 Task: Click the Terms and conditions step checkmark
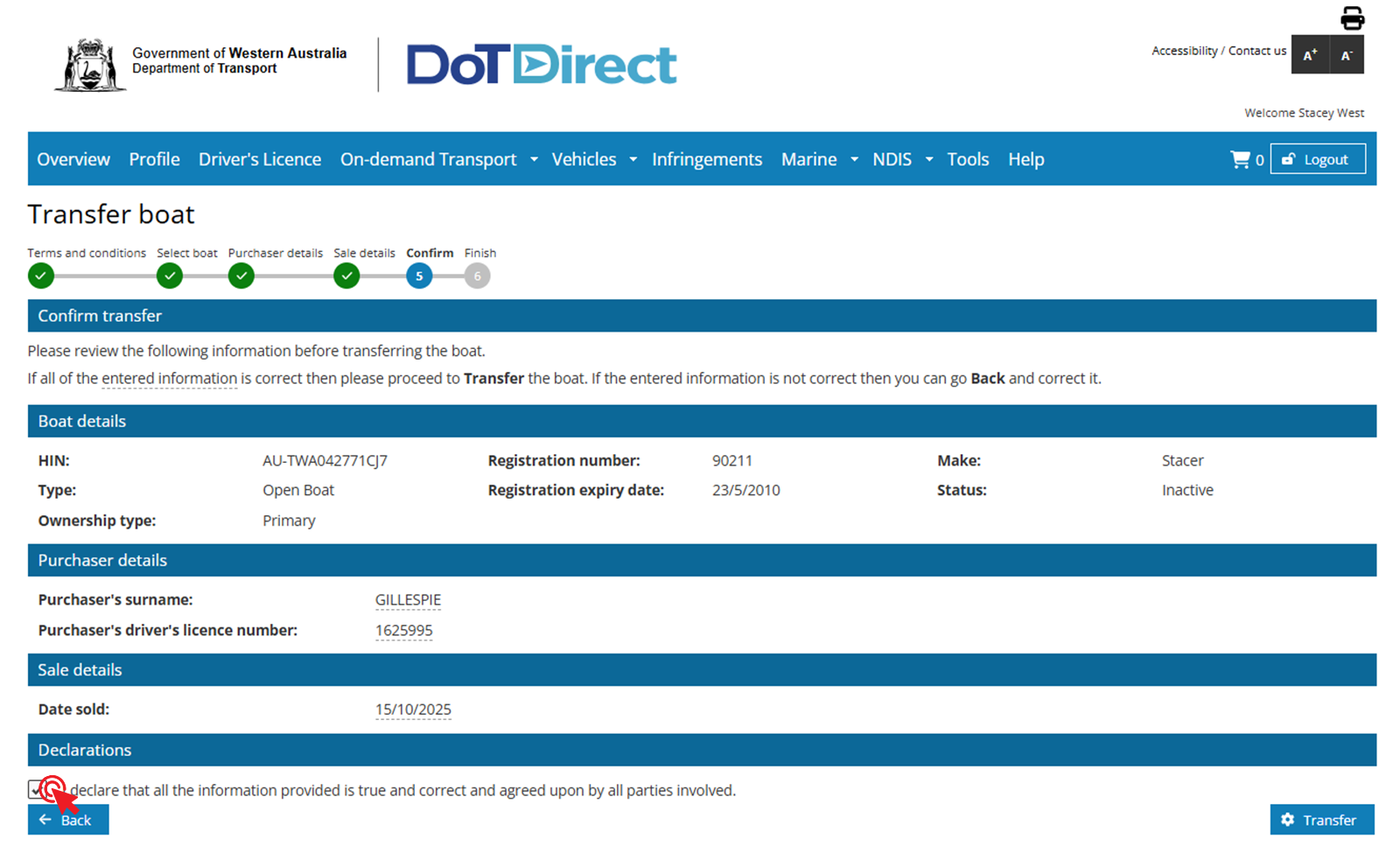point(41,276)
